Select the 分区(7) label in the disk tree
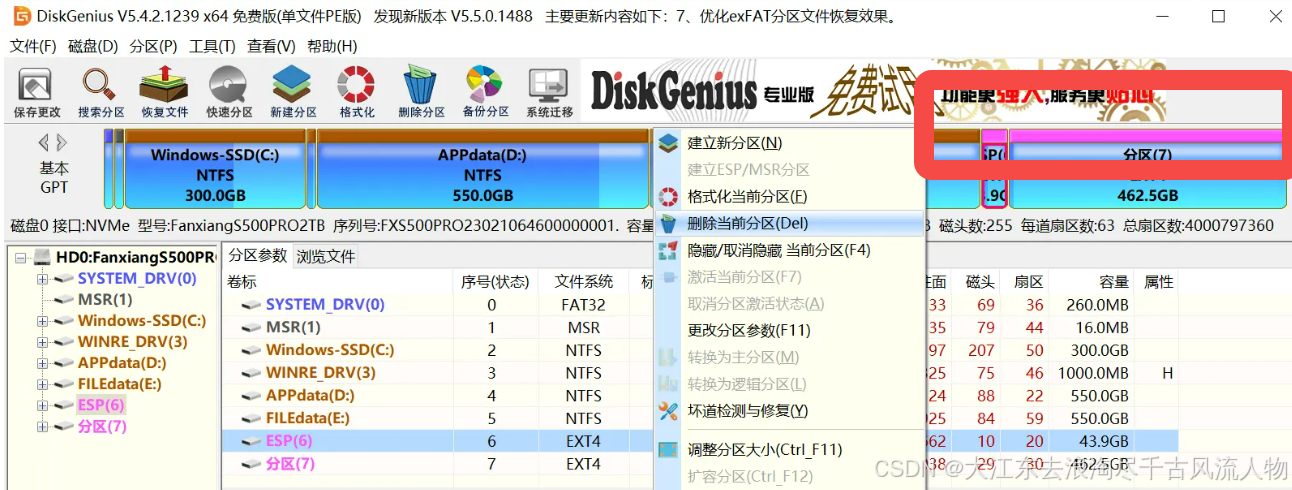Viewport: 1292px width, 490px height. 102,427
